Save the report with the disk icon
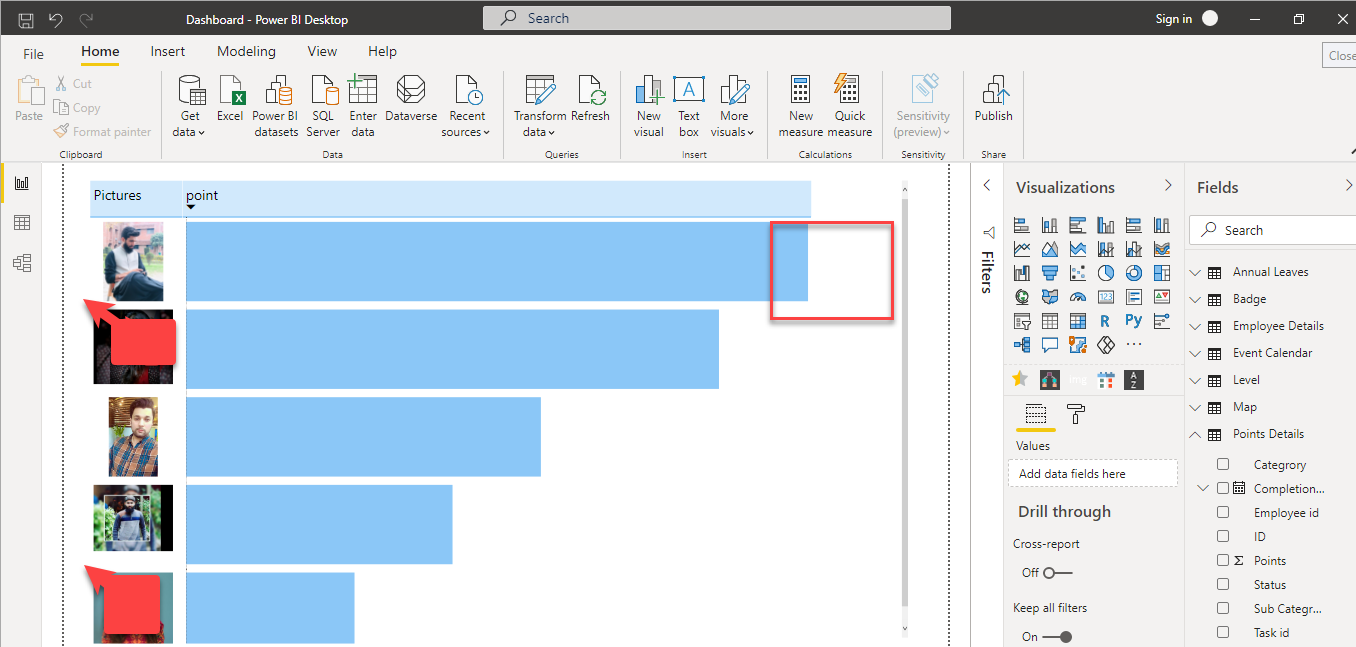The width and height of the screenshot is (1356, 647). 26,19
